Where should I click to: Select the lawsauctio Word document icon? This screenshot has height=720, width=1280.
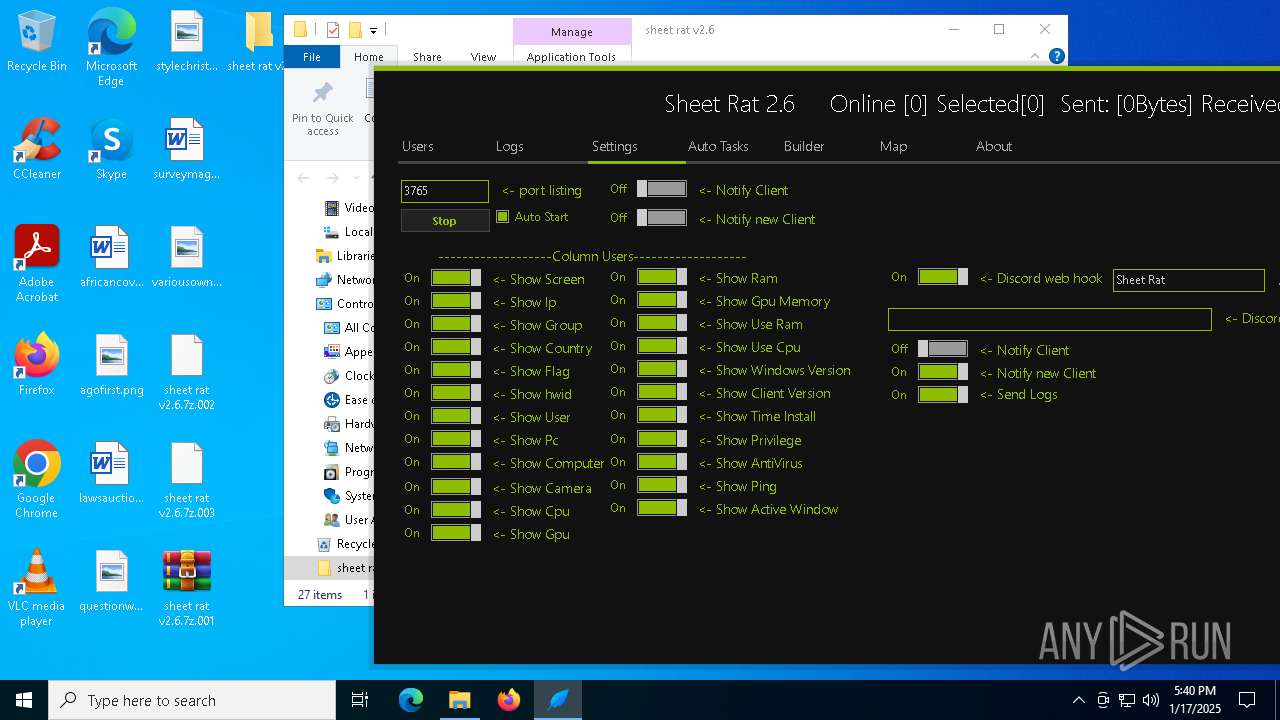pyautogui.click(x=112, y=473)
